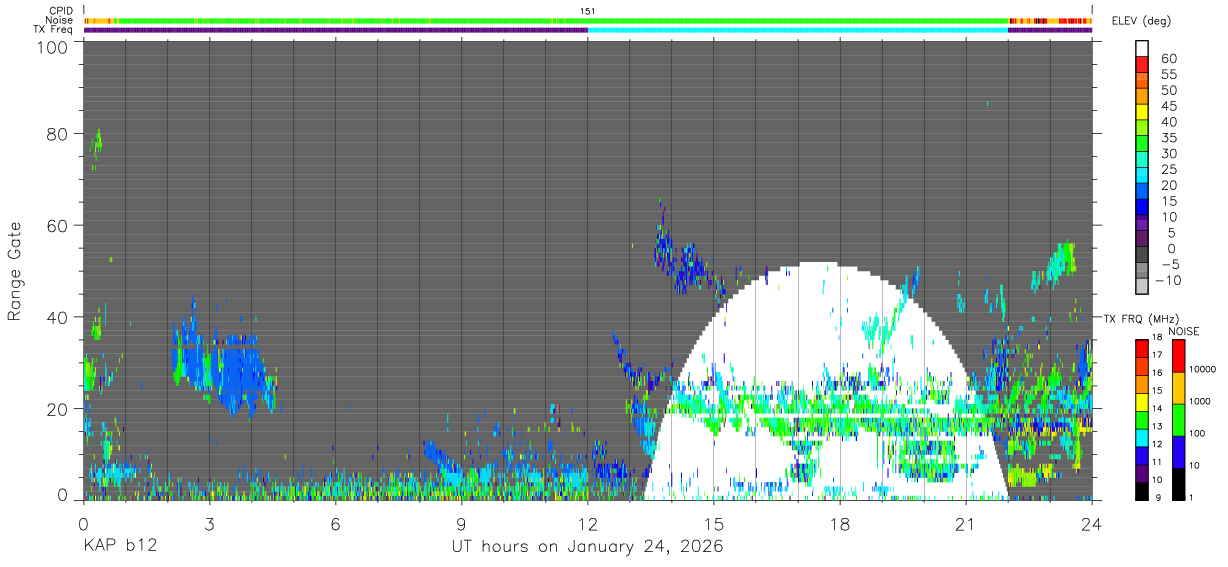Click the 10000 label on the NOISE legend

coord(1203,369)
